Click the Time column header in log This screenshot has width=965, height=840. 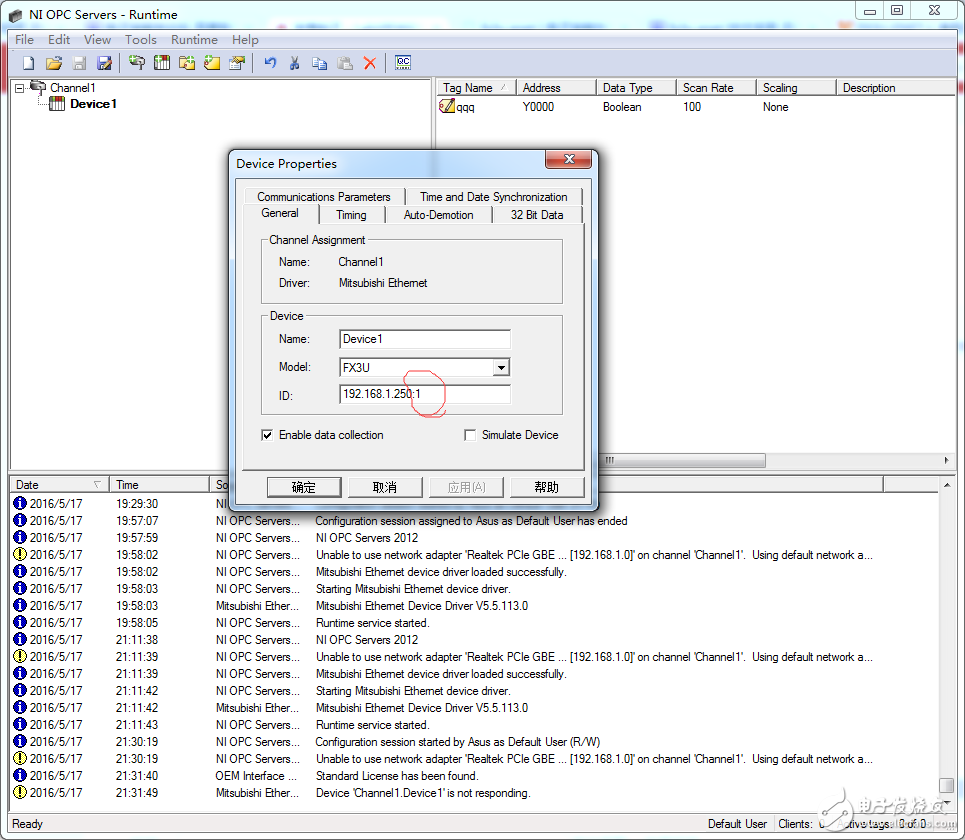click(x=159, y=485)
